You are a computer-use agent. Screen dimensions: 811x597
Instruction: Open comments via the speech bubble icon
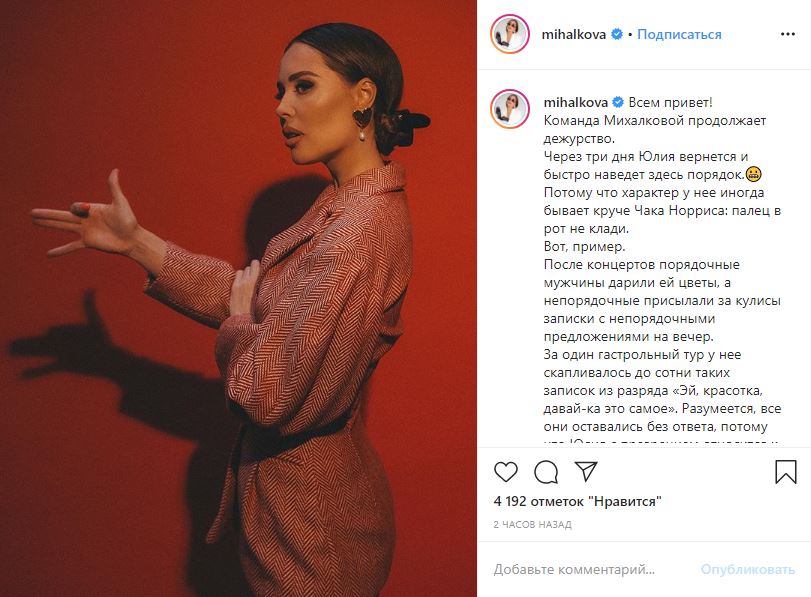(x=546, y=472)
